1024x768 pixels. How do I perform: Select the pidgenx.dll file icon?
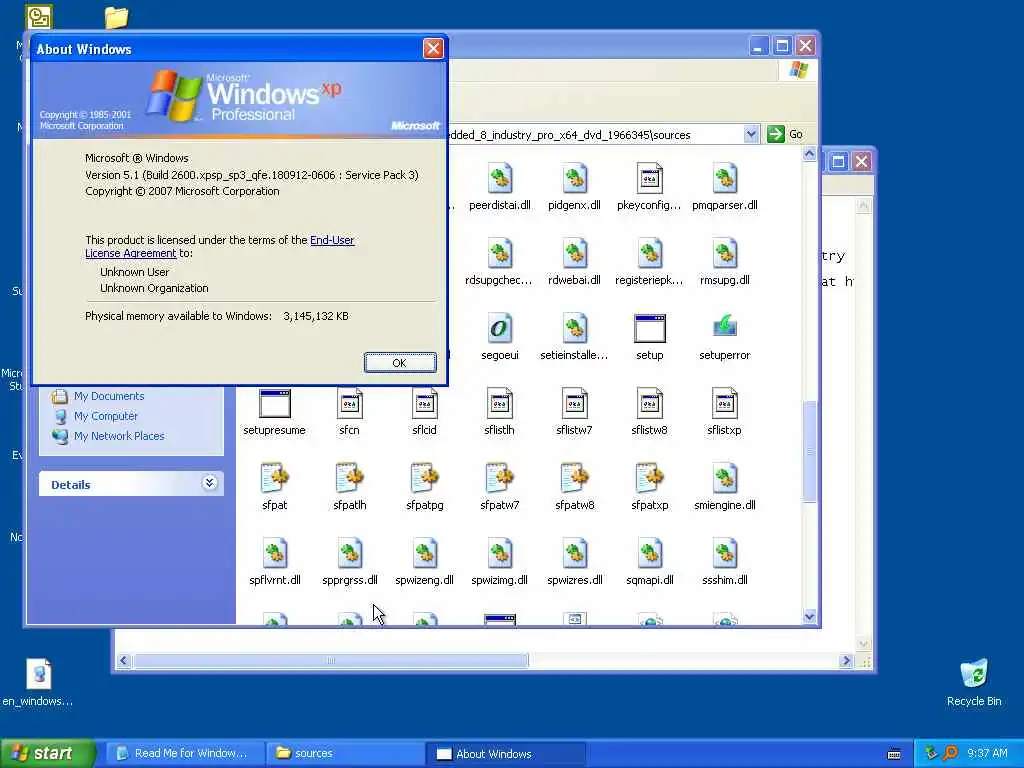[x=575, y=178]
